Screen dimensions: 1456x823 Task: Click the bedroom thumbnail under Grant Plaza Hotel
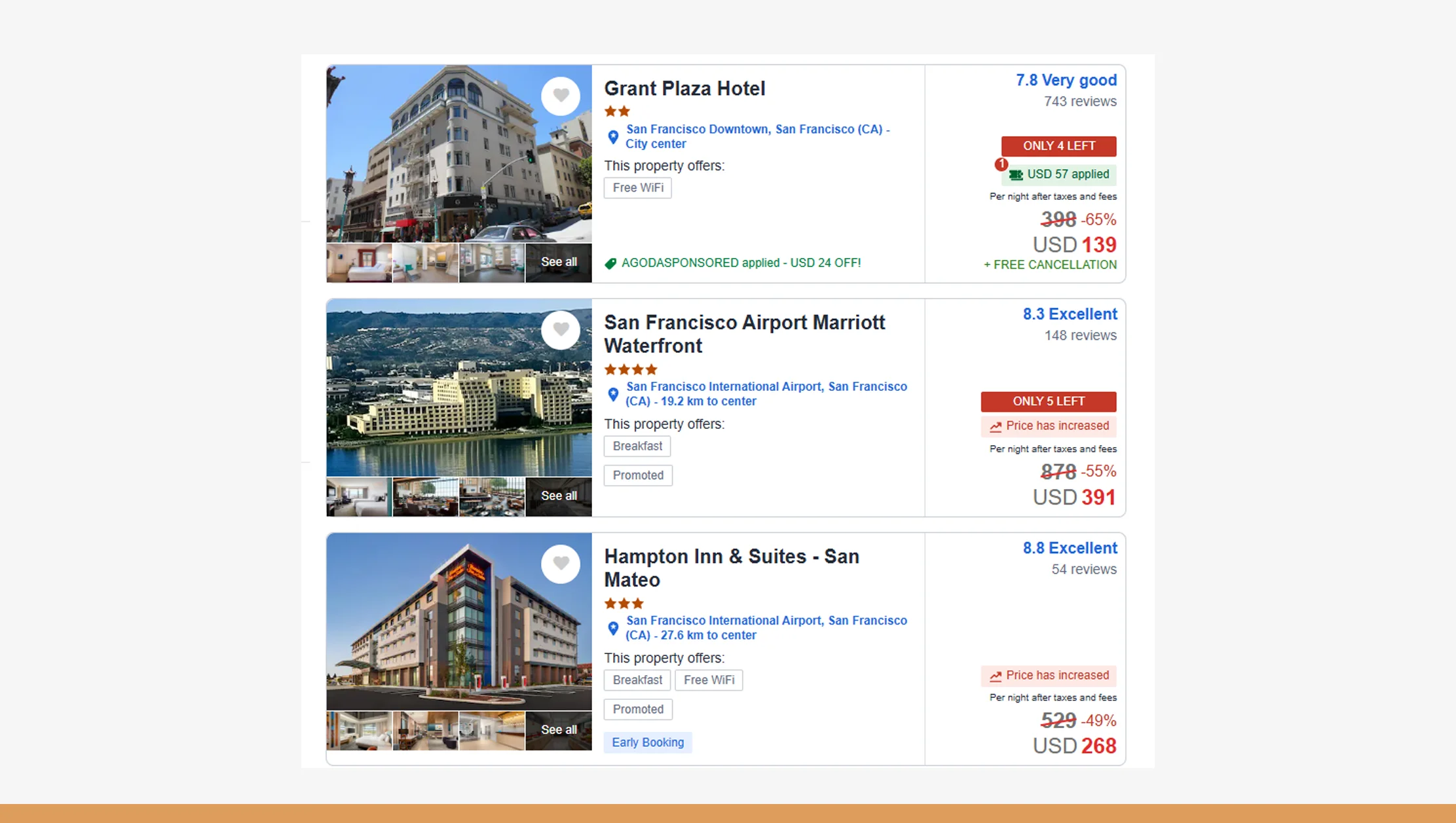358,262
